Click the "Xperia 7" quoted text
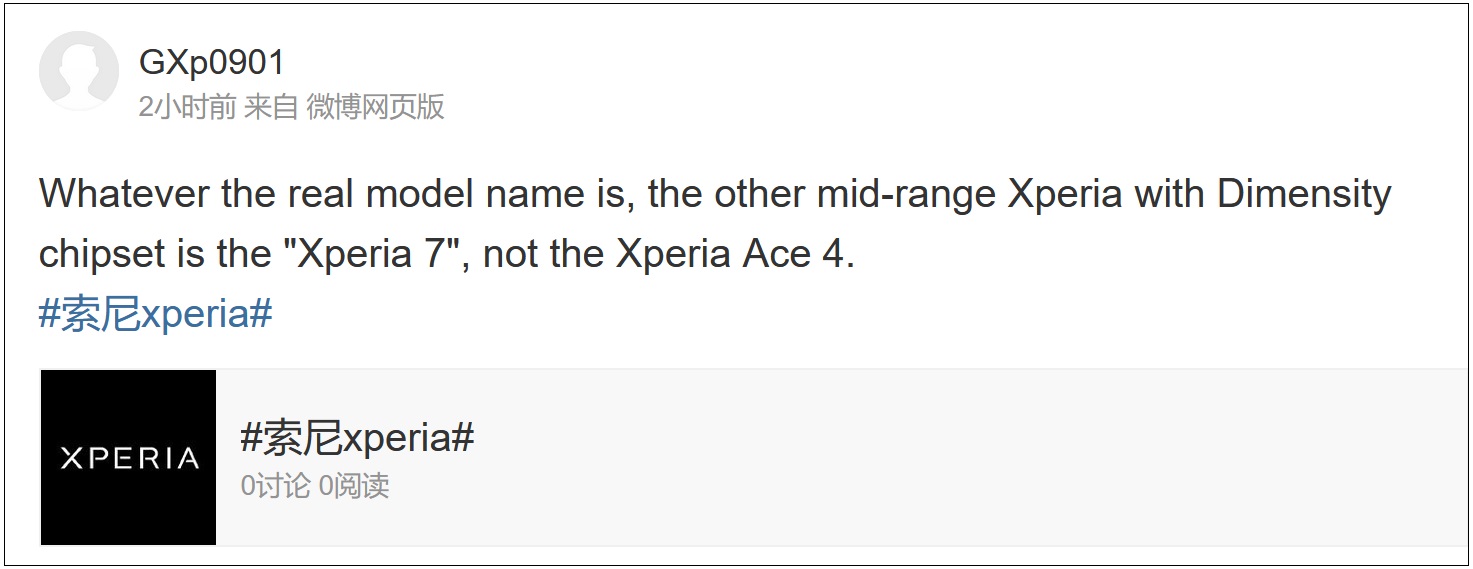 coord(378,254)
